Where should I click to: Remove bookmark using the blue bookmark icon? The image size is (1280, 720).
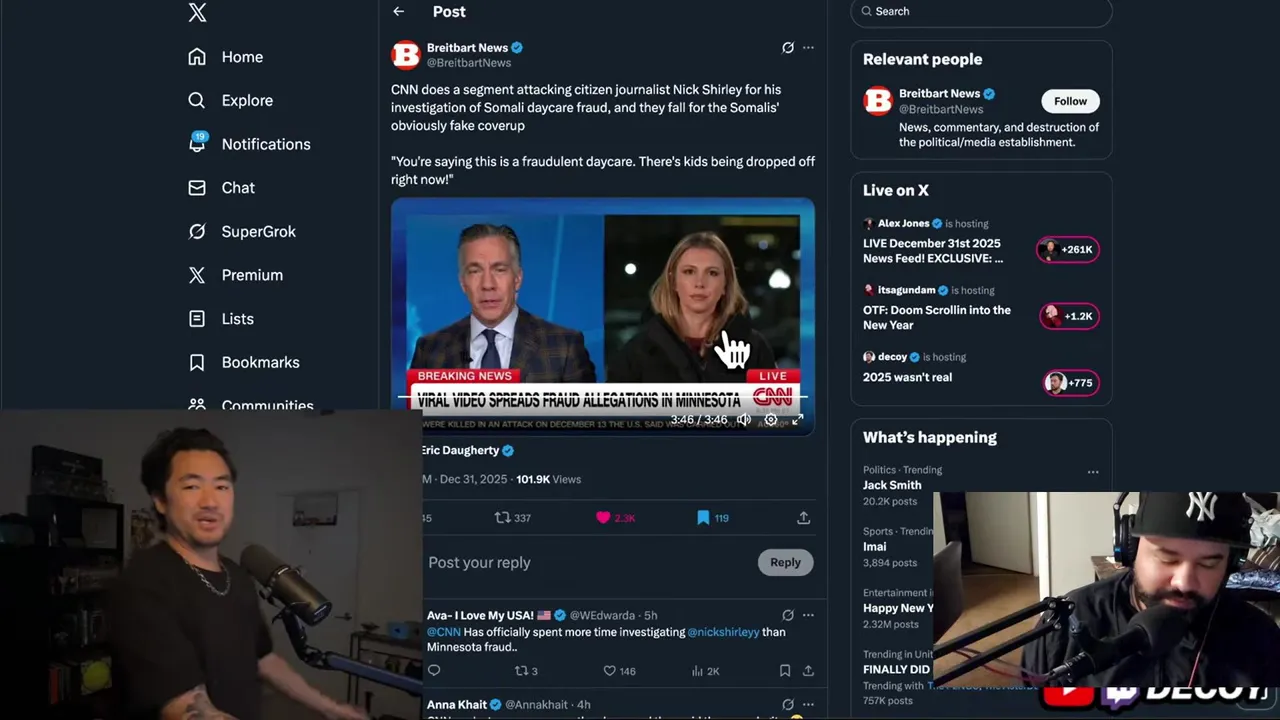pos(703,518)
